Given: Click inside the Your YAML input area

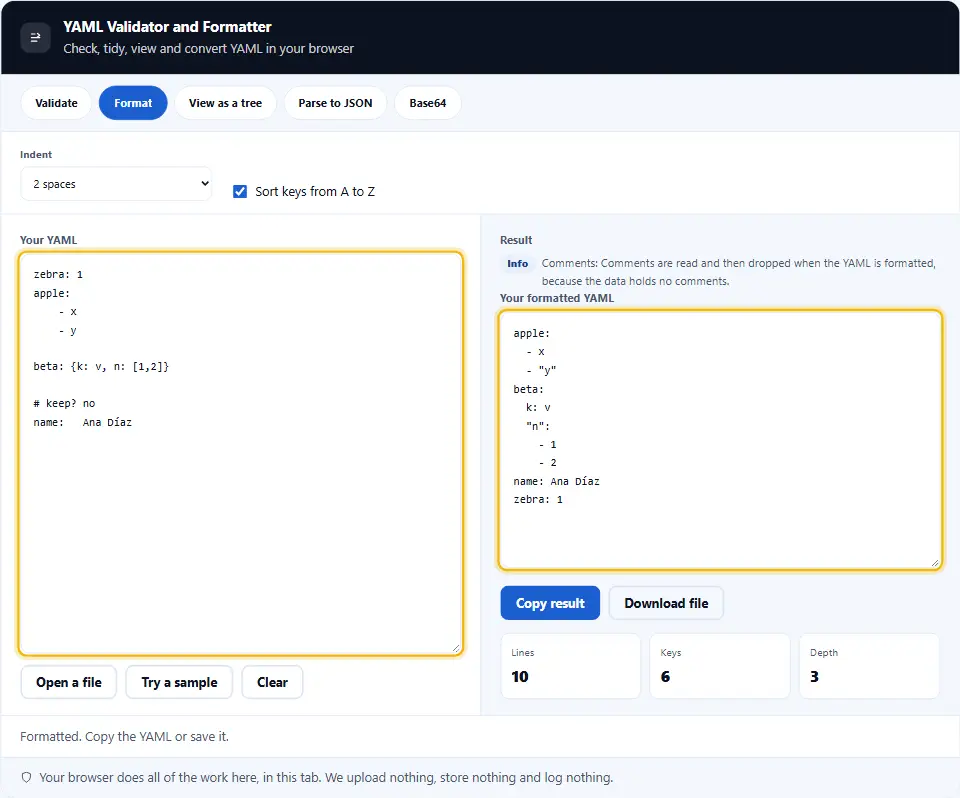Looking at the screenshot, I should [241, 454].
